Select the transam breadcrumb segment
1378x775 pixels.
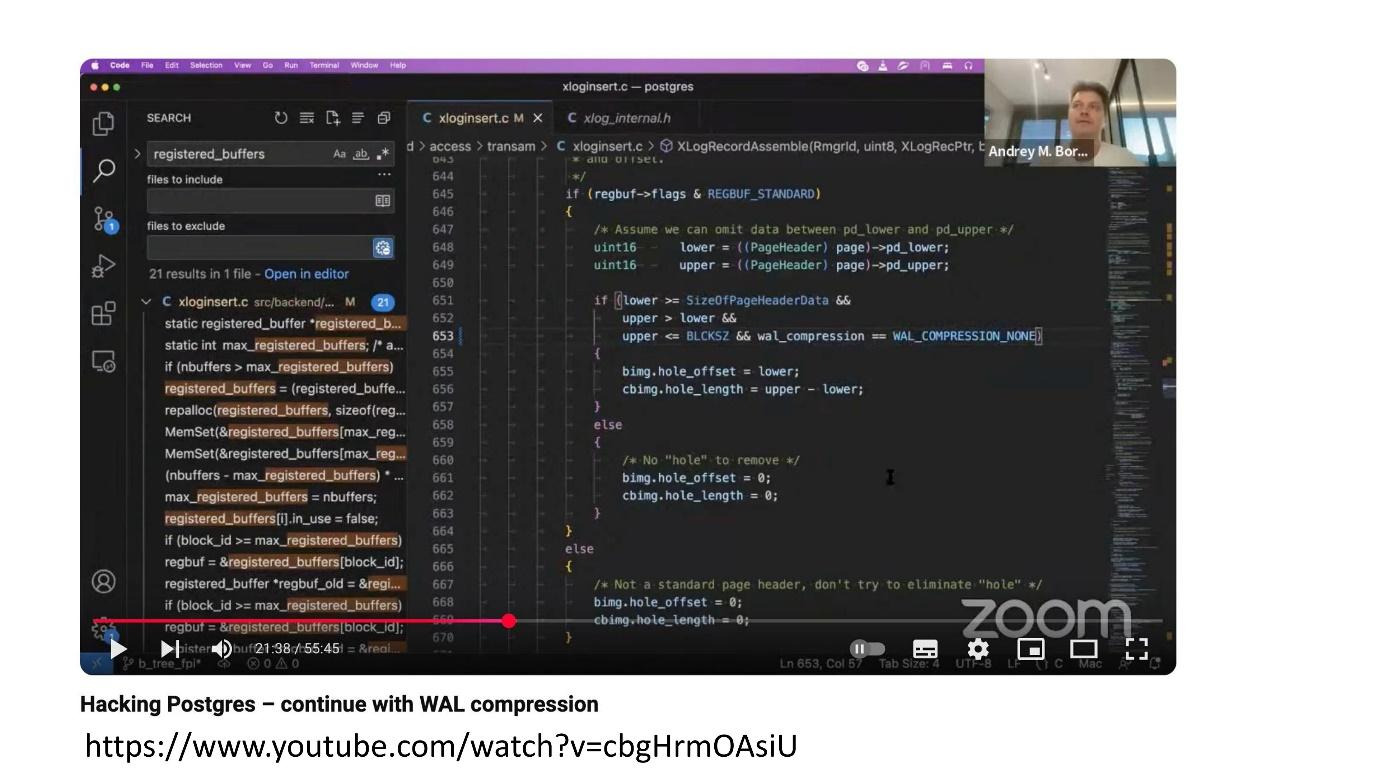click(511, 146)
